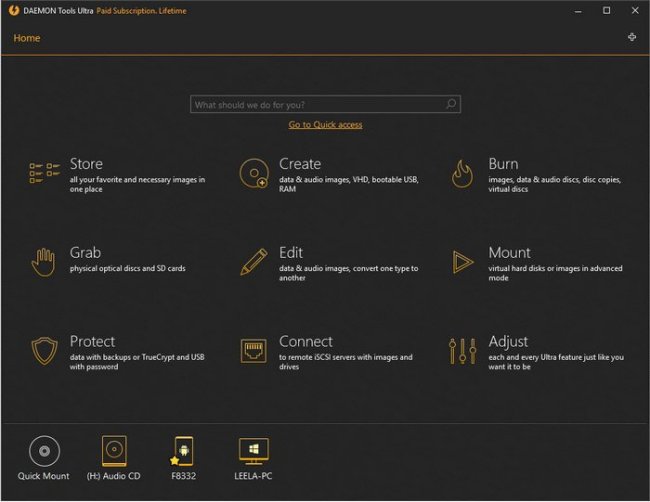The width and height of the screenshot is (650, 502).
Task: Click the search magnifier icon
Action: click(x=451, y=104)
